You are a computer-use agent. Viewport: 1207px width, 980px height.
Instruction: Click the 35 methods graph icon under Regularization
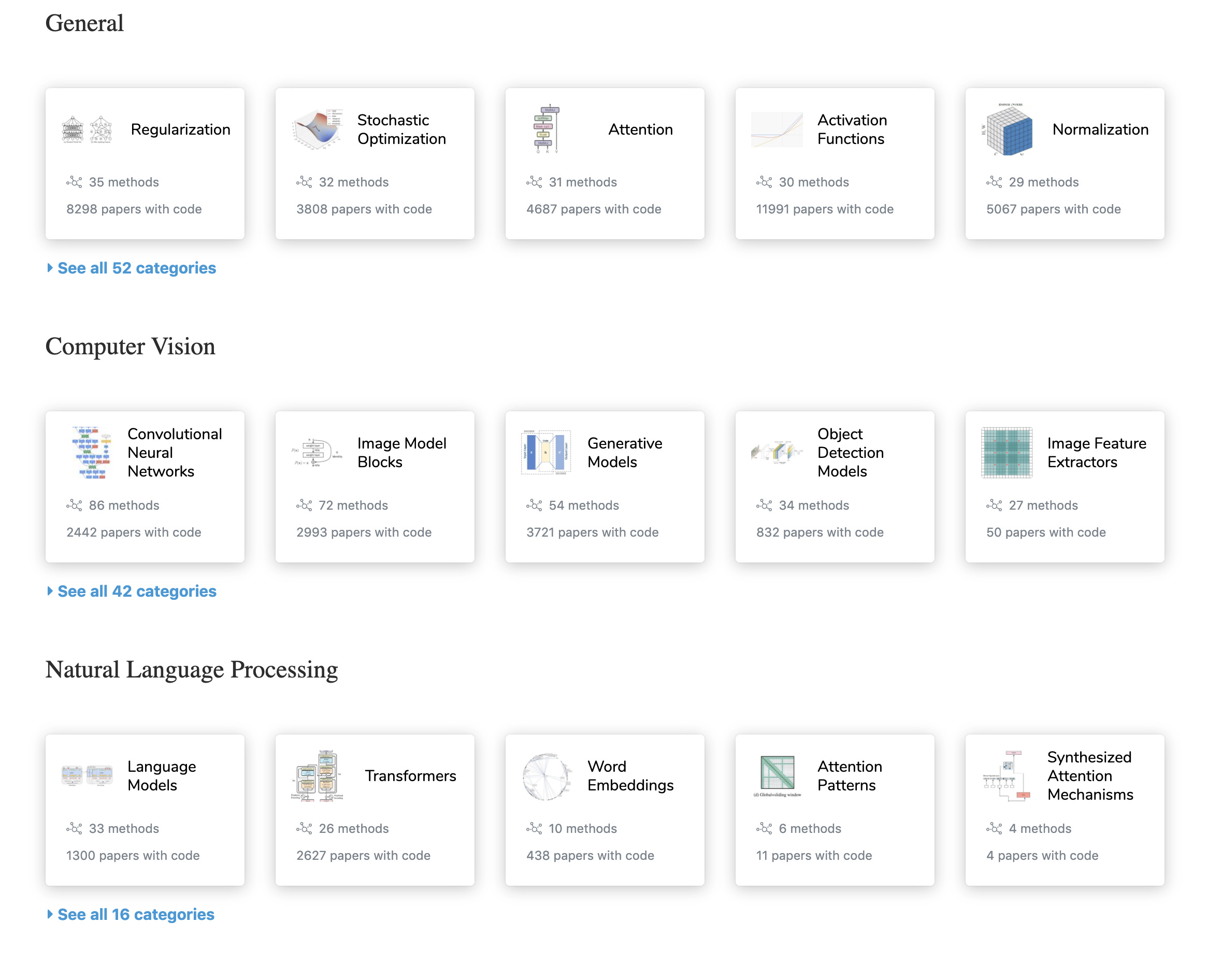(74, 182)
